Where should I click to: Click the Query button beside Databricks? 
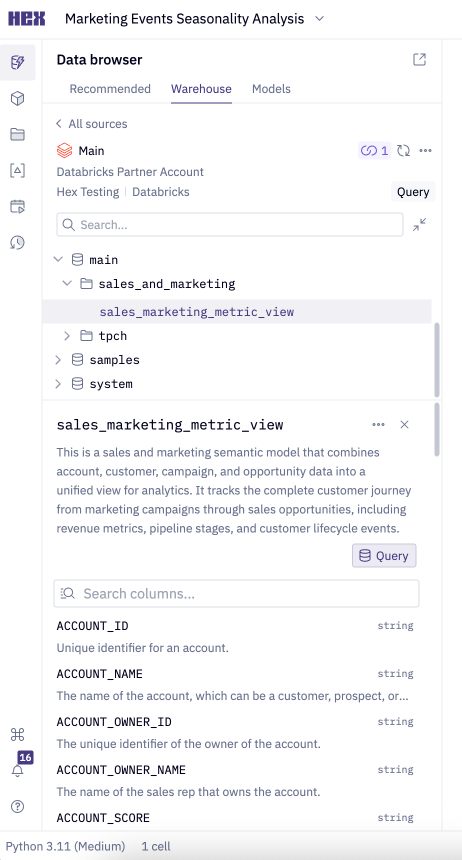pyautogui.click(x=413, y=192)
